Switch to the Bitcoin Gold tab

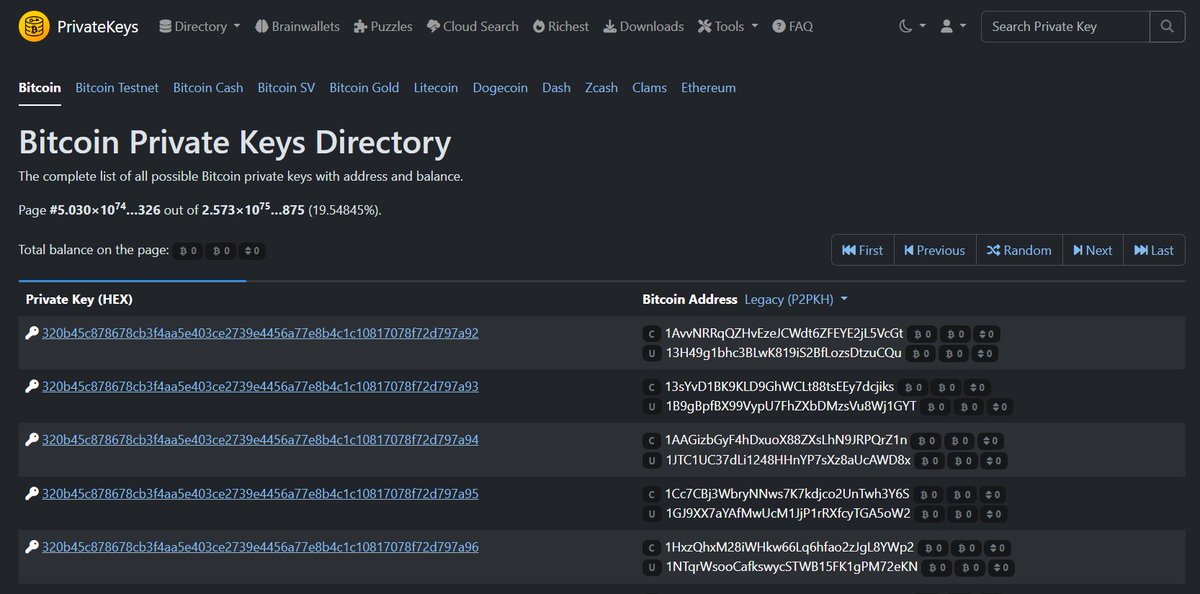point(364,88)
